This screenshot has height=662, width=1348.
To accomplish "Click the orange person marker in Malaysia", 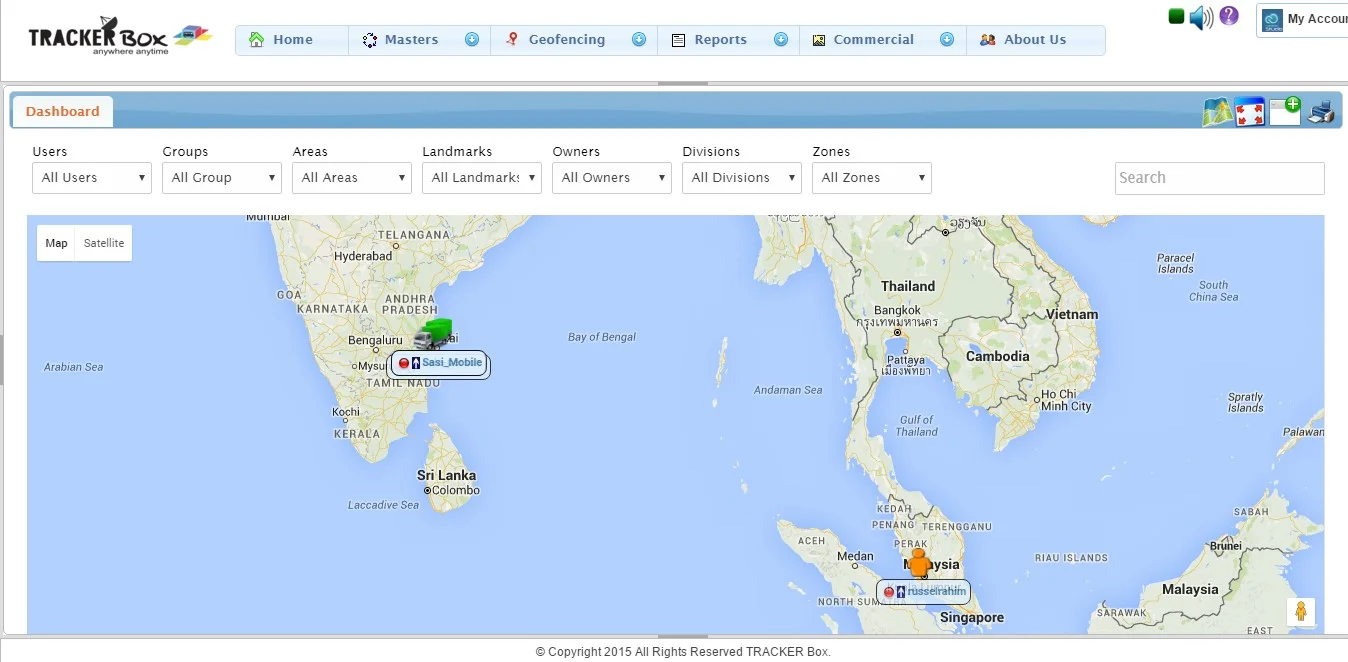I will (x=918, y=563).
